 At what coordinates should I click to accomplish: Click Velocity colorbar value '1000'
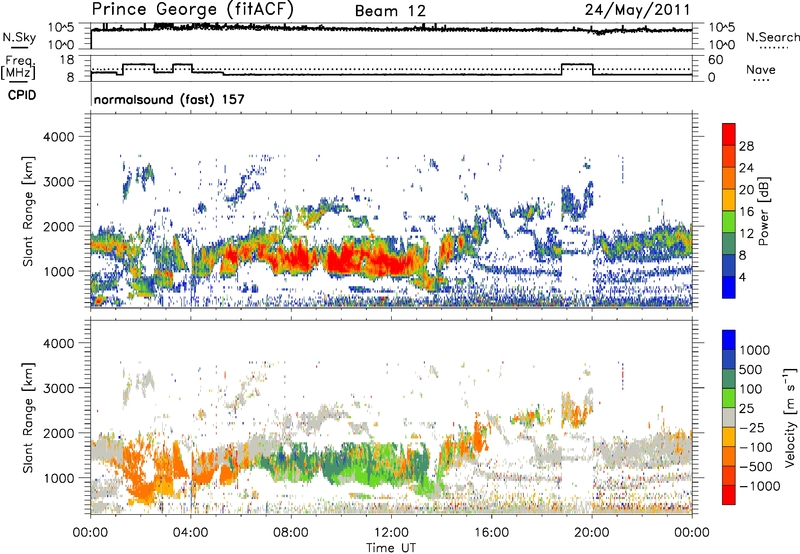pos(755,350)
